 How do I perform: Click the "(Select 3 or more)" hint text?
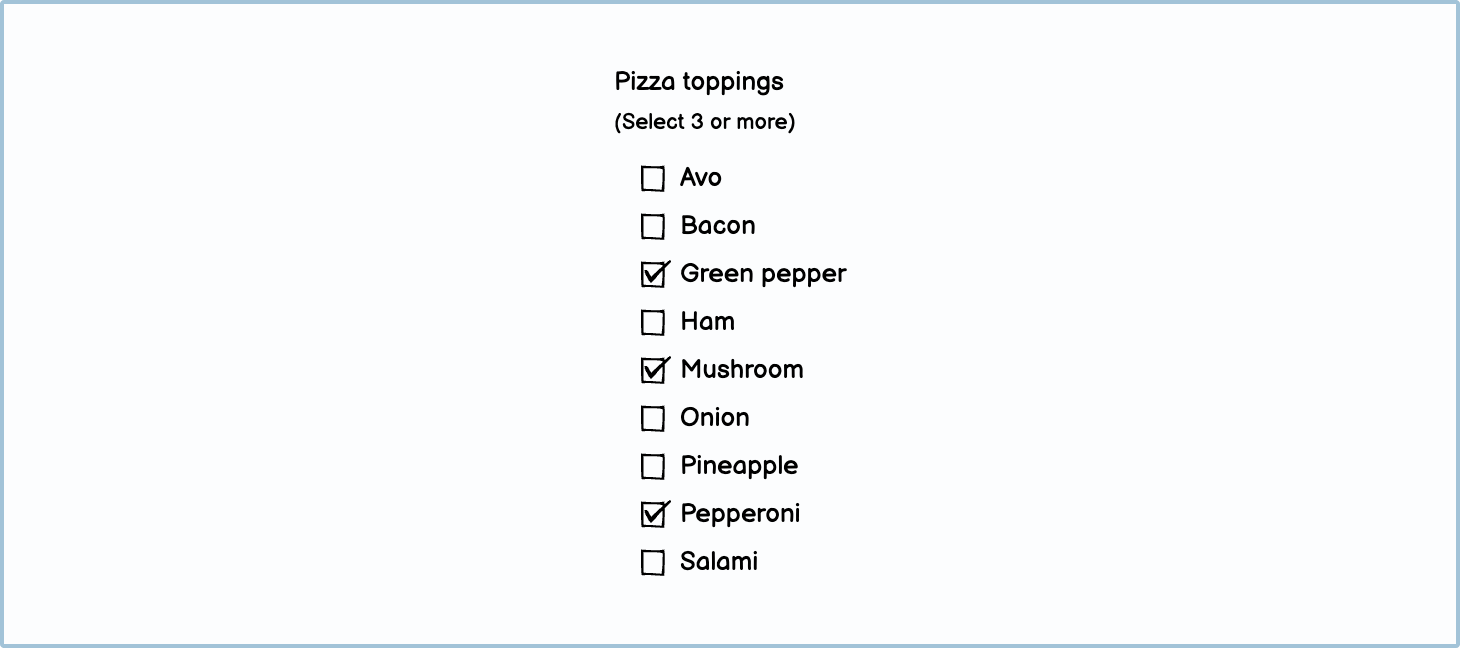click(x=704, y=122)
